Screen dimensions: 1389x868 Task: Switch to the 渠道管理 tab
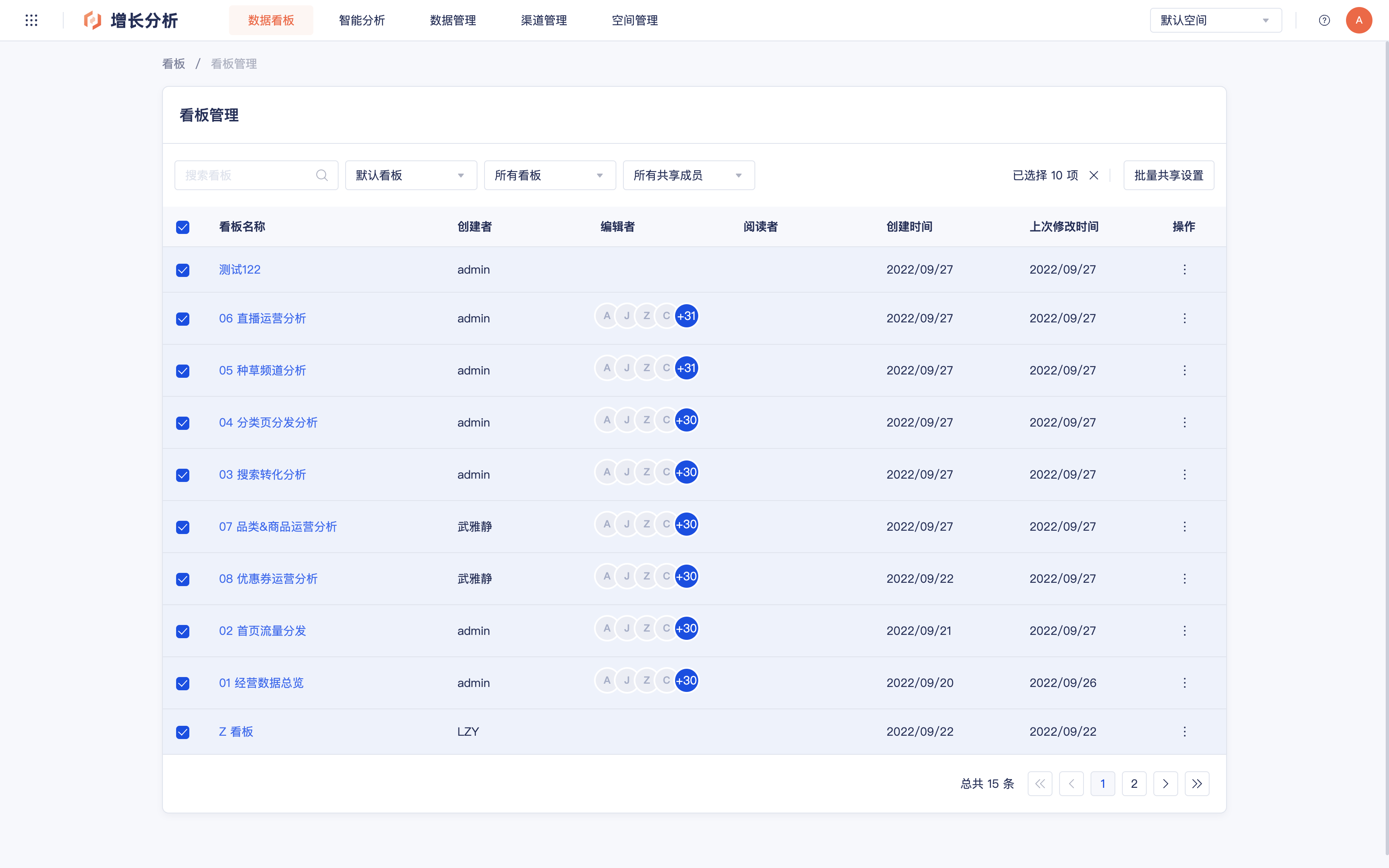(x=544, y=21)
